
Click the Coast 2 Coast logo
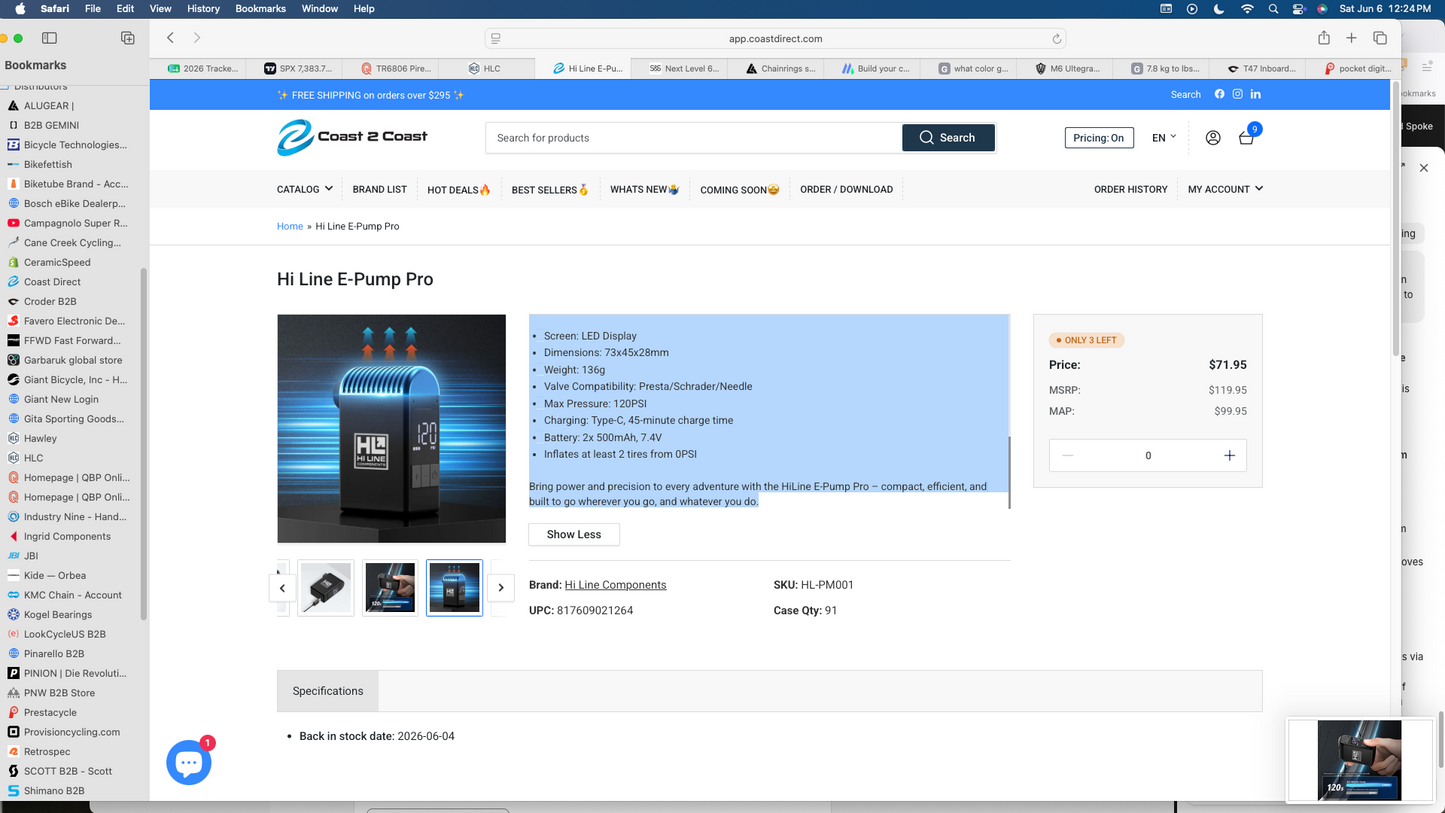pyautogui.click(x=352, y=137)
